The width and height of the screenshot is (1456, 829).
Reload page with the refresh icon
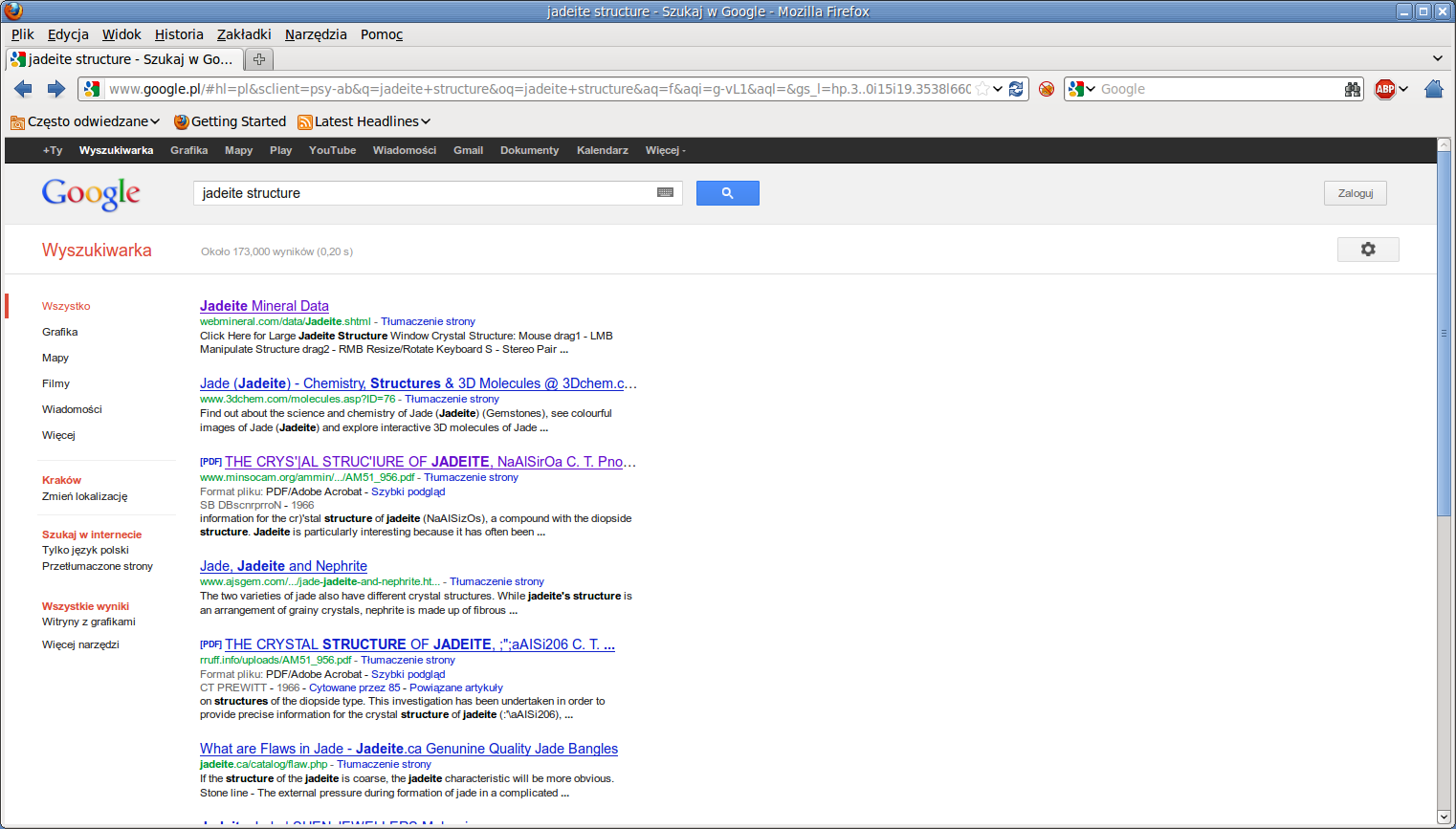tap(1016, 89)
